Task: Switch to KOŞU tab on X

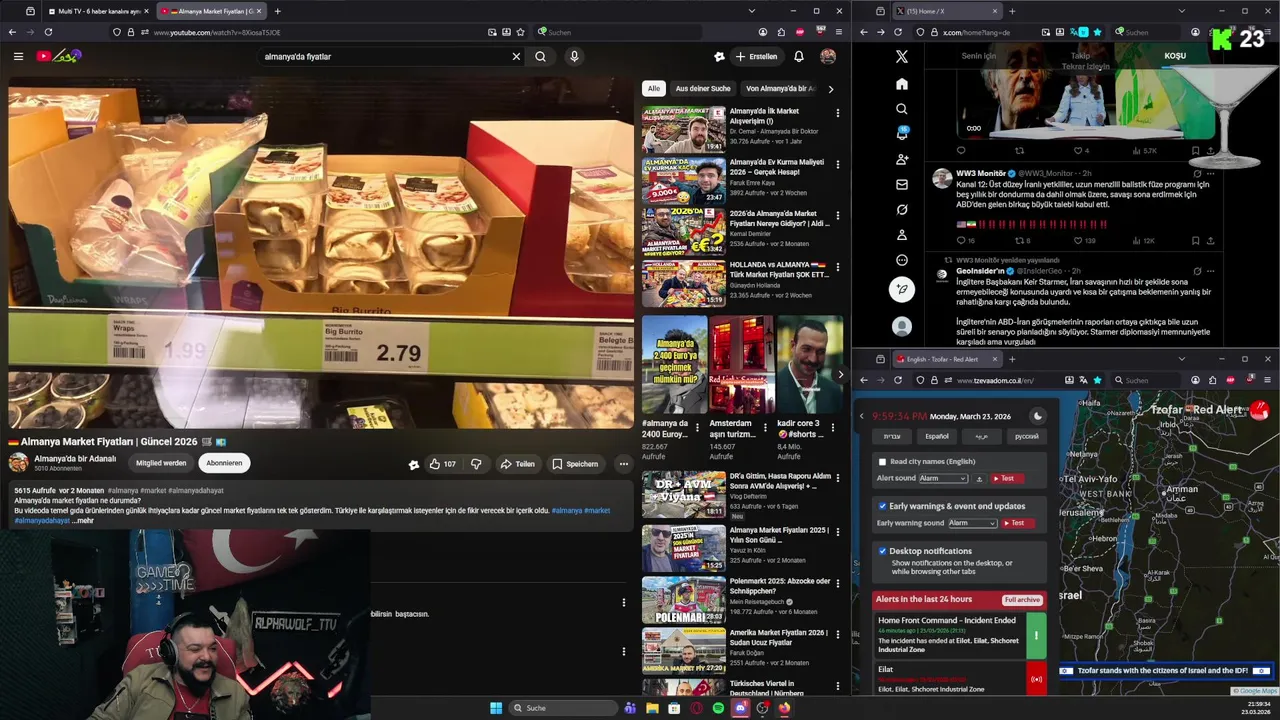Action: coord(1175,56)
